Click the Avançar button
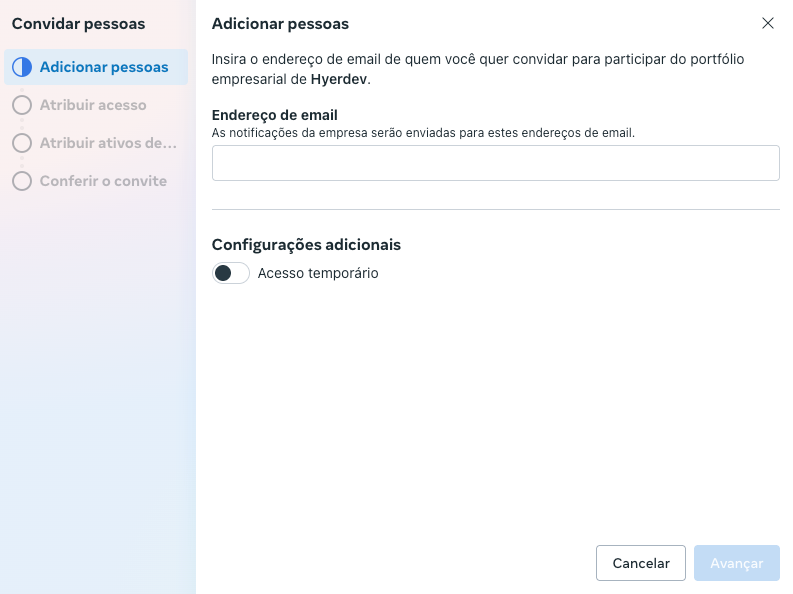This screenshot has height=594, width=793. (x=737, y=563)
